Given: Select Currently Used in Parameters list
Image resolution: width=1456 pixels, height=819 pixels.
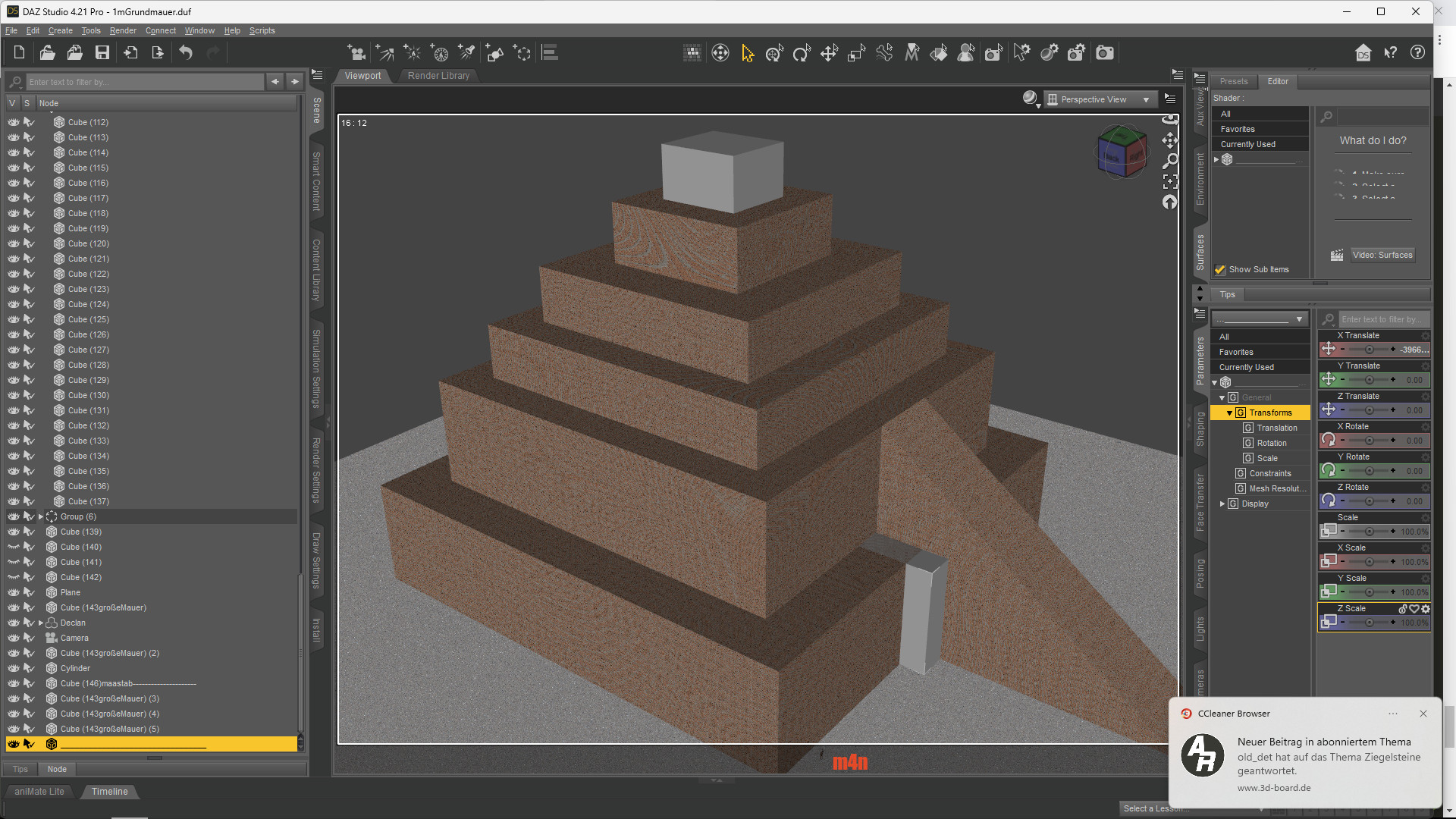Looking at the screenshot, I should click(1246, 367).
